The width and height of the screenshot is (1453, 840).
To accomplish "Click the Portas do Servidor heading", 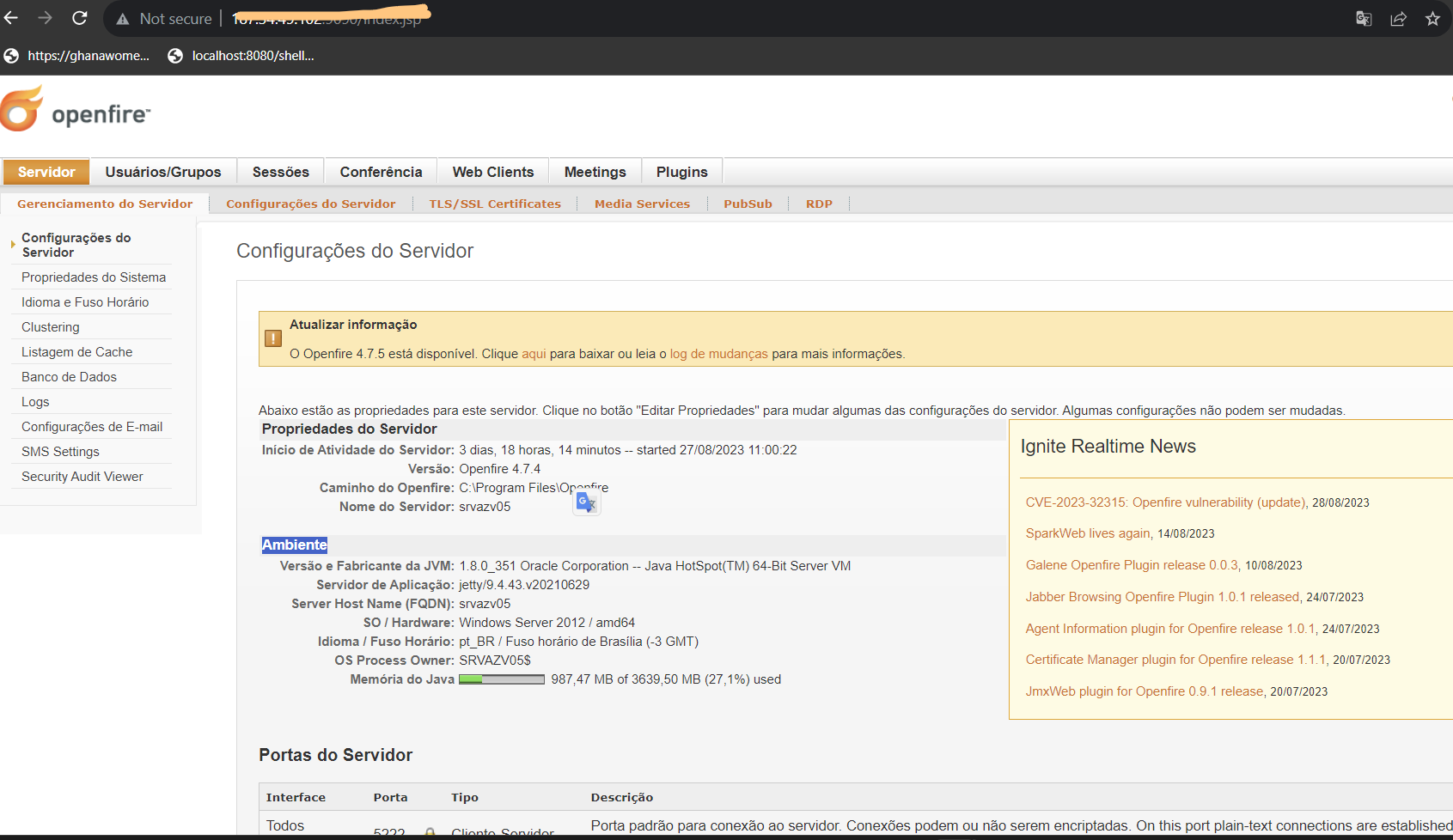I will click(336, 755).
